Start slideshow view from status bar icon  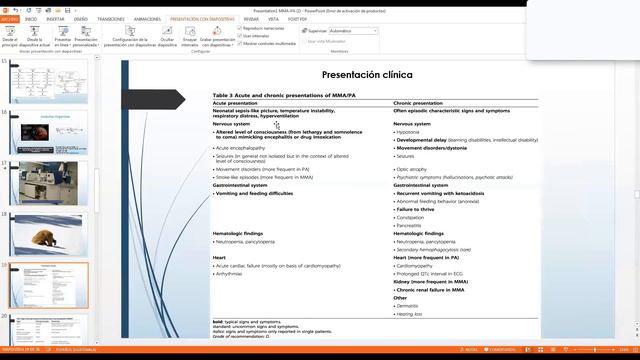point(566,350)
